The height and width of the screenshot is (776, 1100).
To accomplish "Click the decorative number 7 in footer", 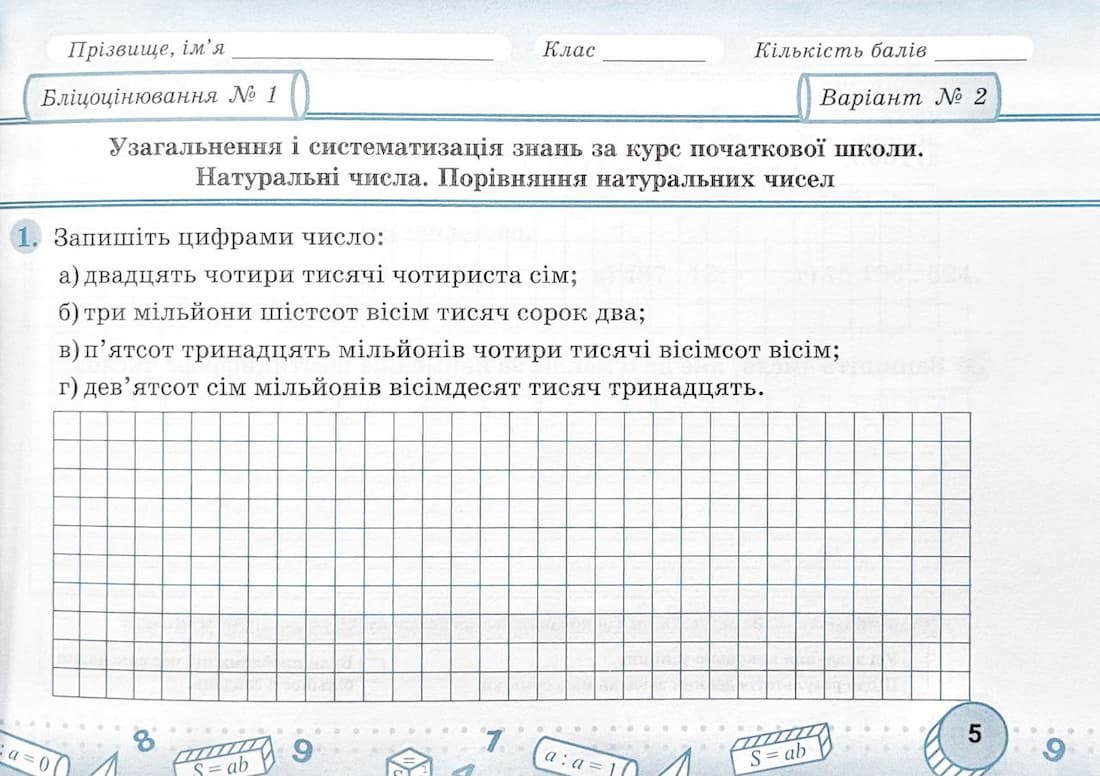I will point(494,741).
